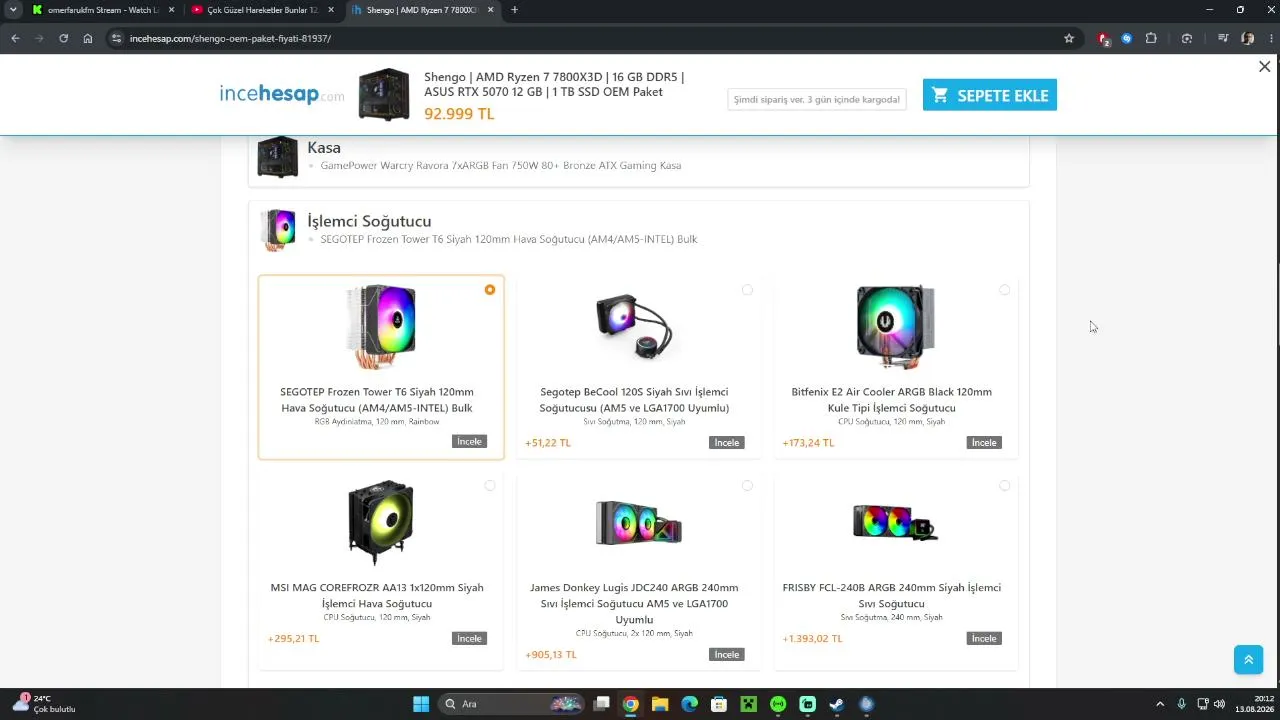Open the red extension with the 2 badge
Viewport: 1280px width, 720px height.
pyautogui.click(x=1103, y=38)
